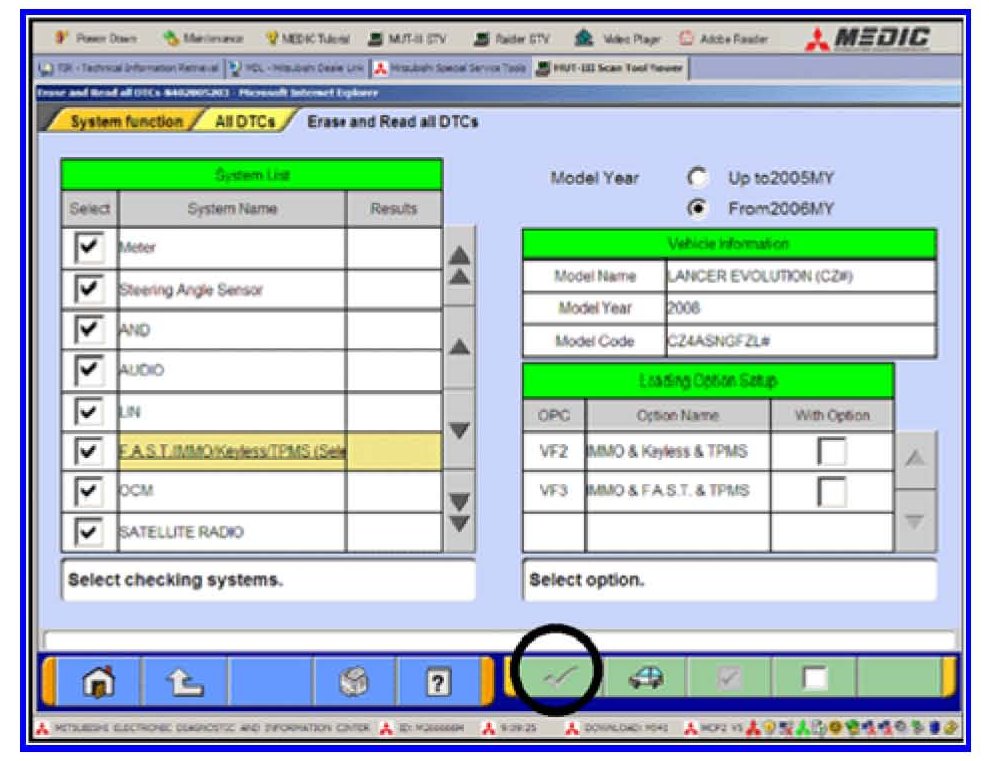This screenshot has height=761, width=989.
Task: Click the printer icon in bottom toolbar
Action: pyautogui.click(x=354, y=681)
